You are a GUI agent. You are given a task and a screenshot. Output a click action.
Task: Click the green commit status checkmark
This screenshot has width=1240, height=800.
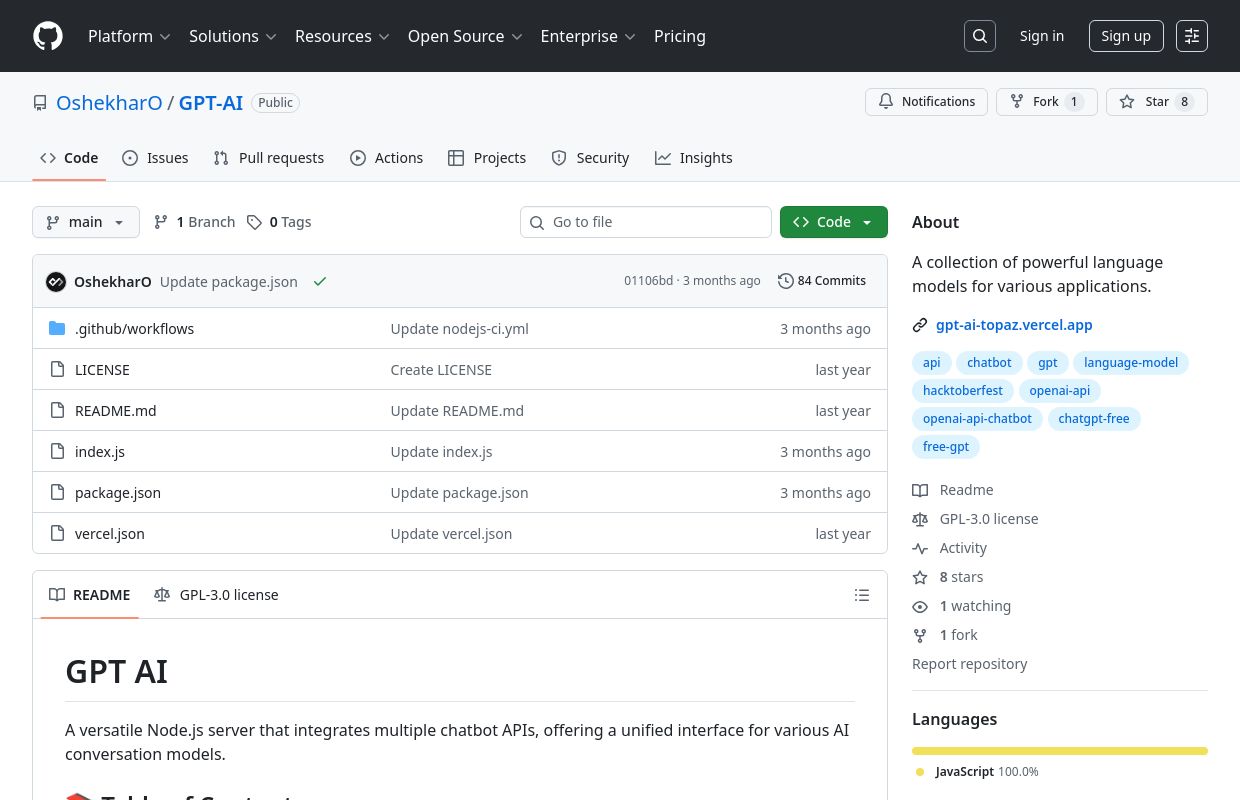(x=320, y=282)
